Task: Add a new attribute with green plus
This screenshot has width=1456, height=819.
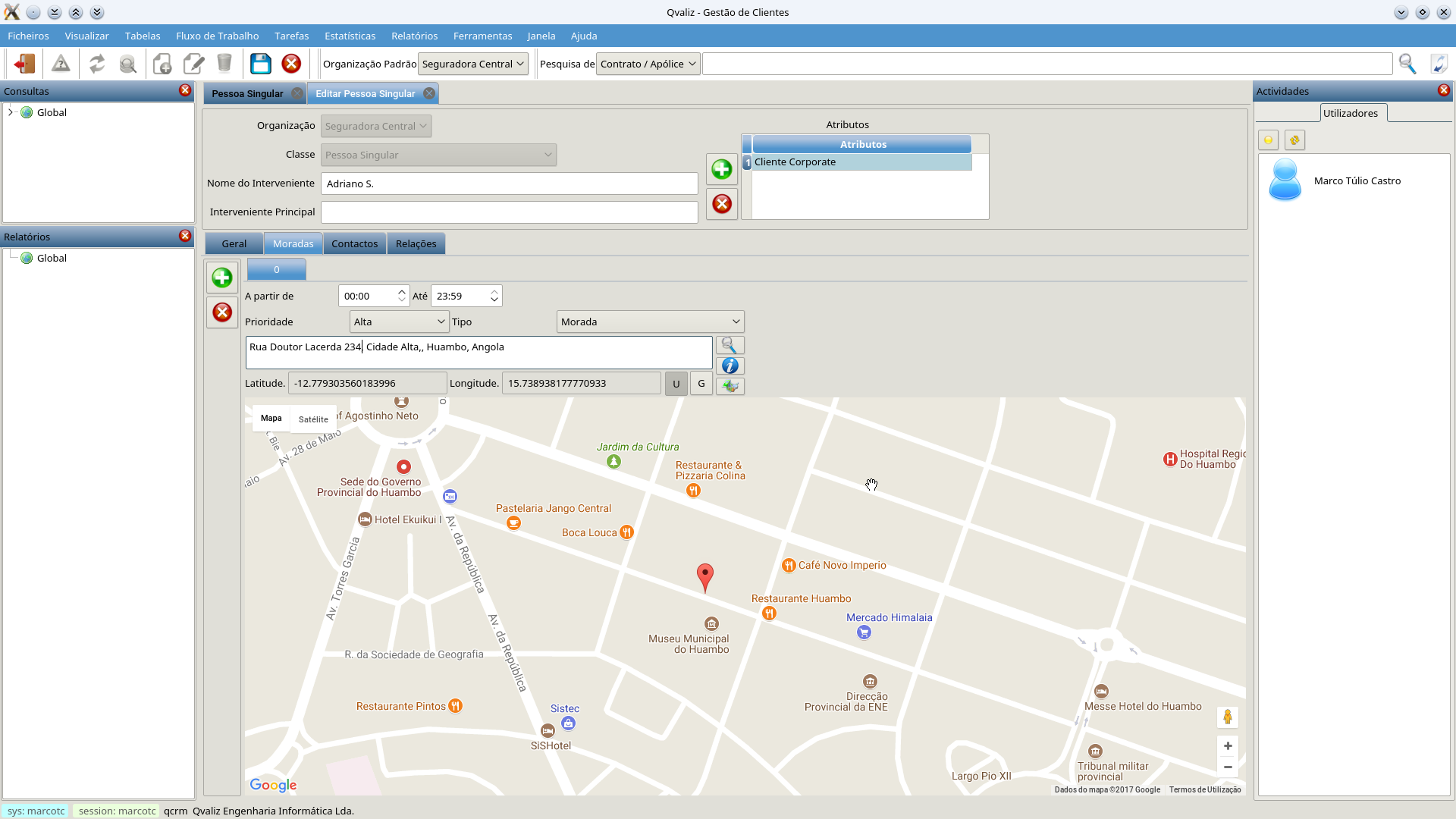Action: (x=721, y=169)
